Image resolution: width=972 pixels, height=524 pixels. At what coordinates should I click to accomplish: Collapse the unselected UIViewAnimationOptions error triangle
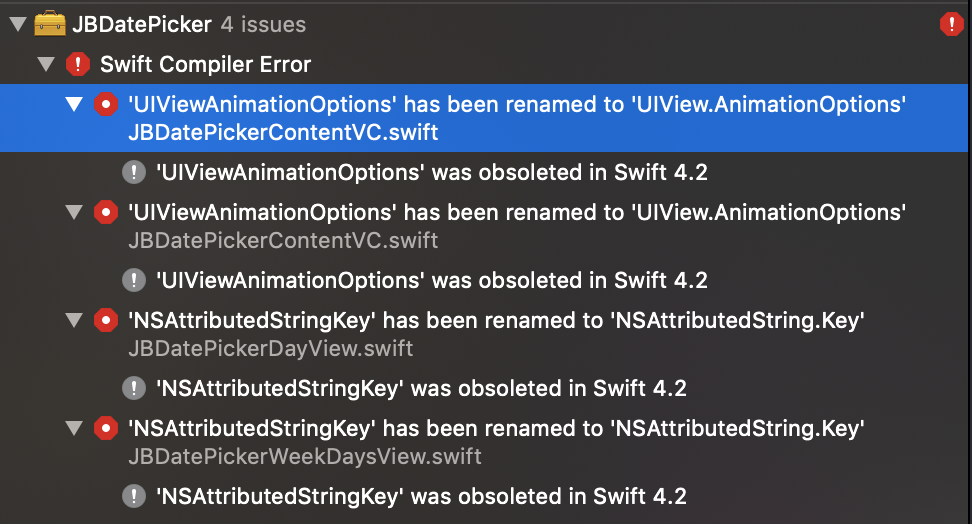tap(73, 212)
